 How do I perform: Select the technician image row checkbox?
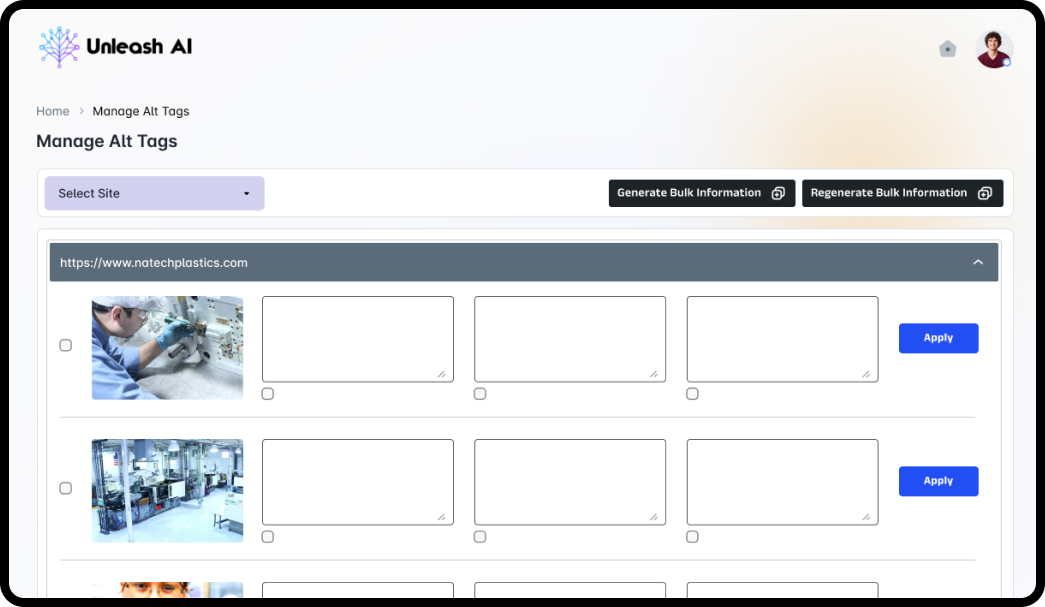tap(65, 345)
